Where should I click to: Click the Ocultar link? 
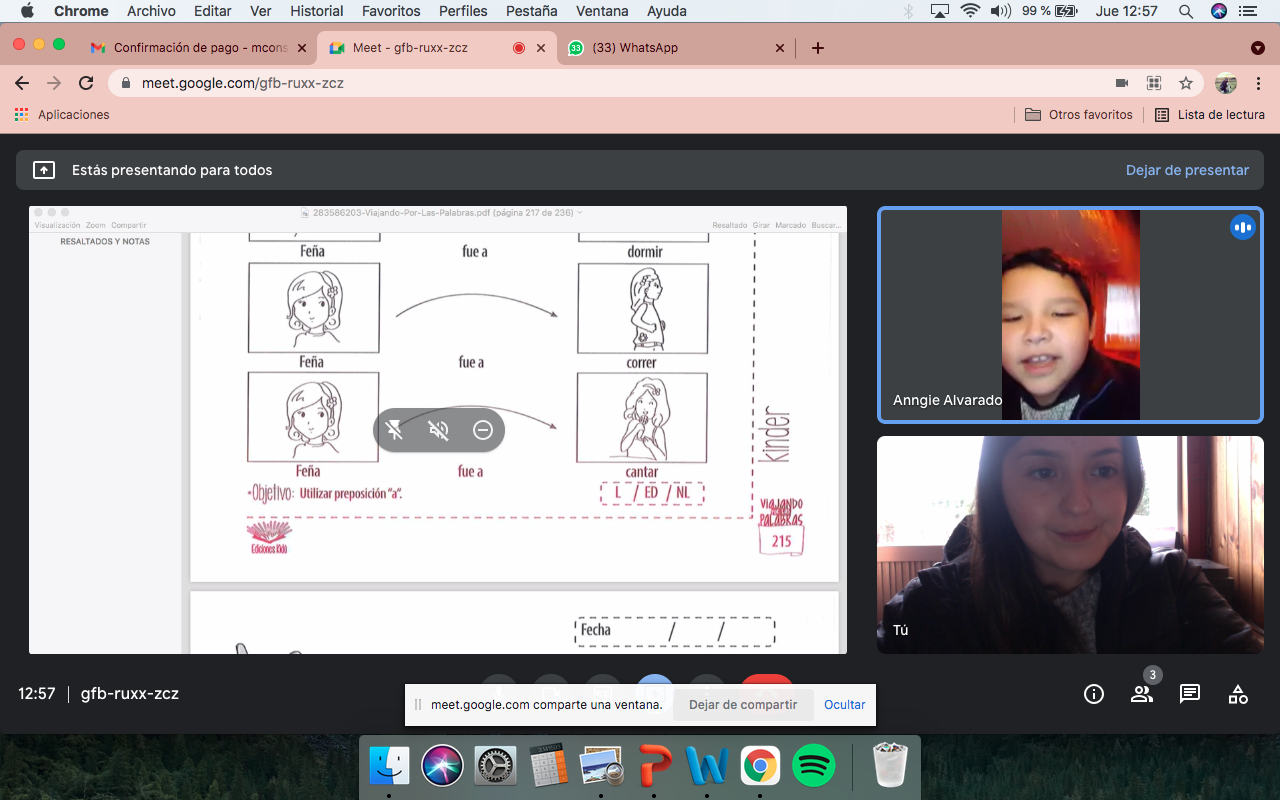[x=844, y=704]
